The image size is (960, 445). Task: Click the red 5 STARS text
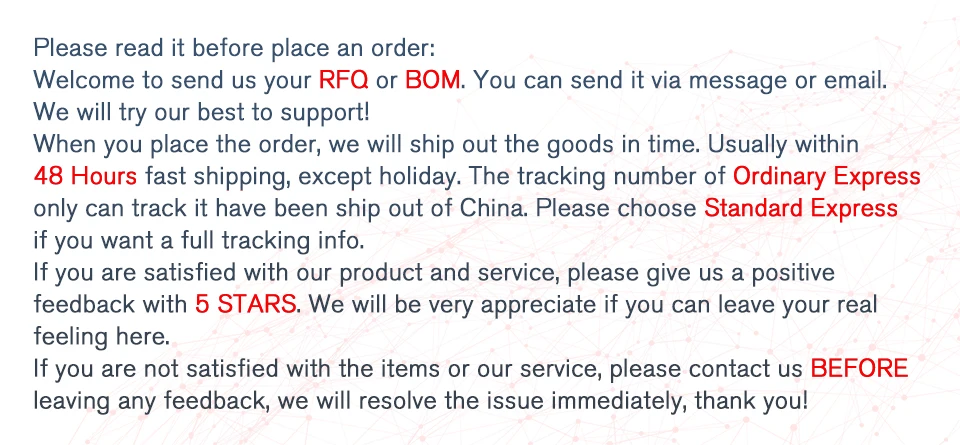[x=246, y=304]
